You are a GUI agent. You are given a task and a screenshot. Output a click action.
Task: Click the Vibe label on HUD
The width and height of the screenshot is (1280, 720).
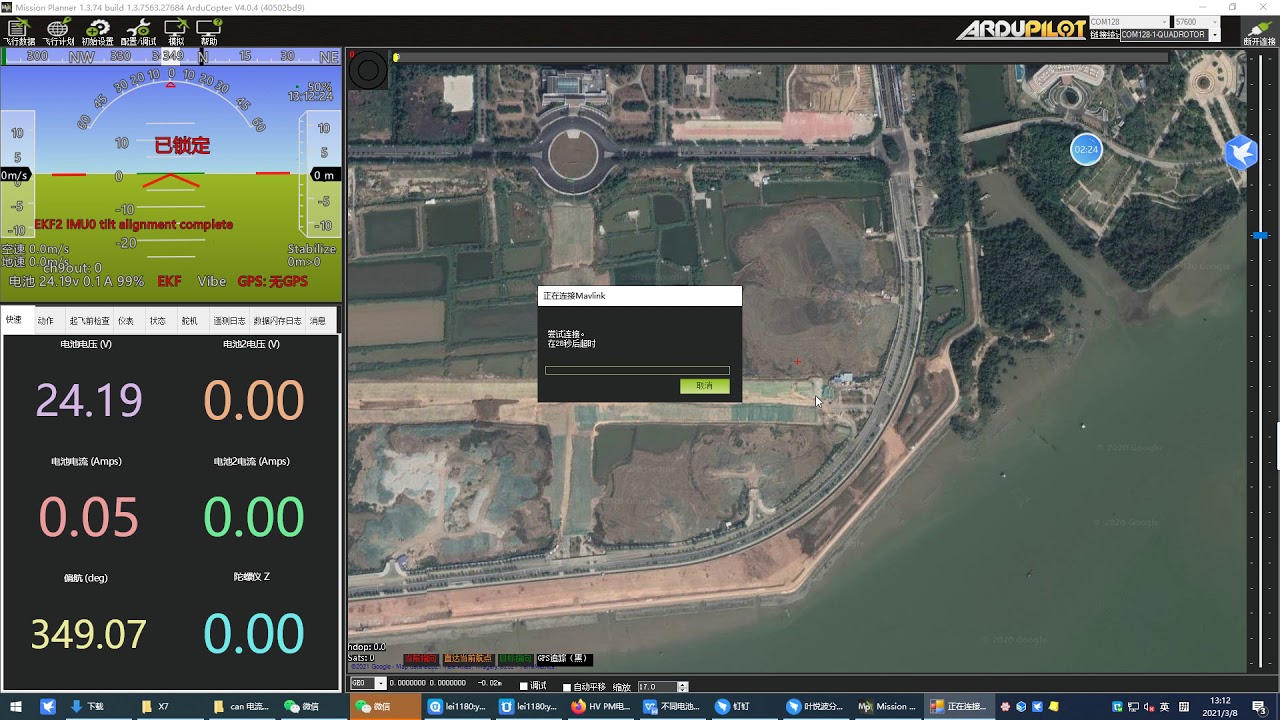(x=212, y=282)
